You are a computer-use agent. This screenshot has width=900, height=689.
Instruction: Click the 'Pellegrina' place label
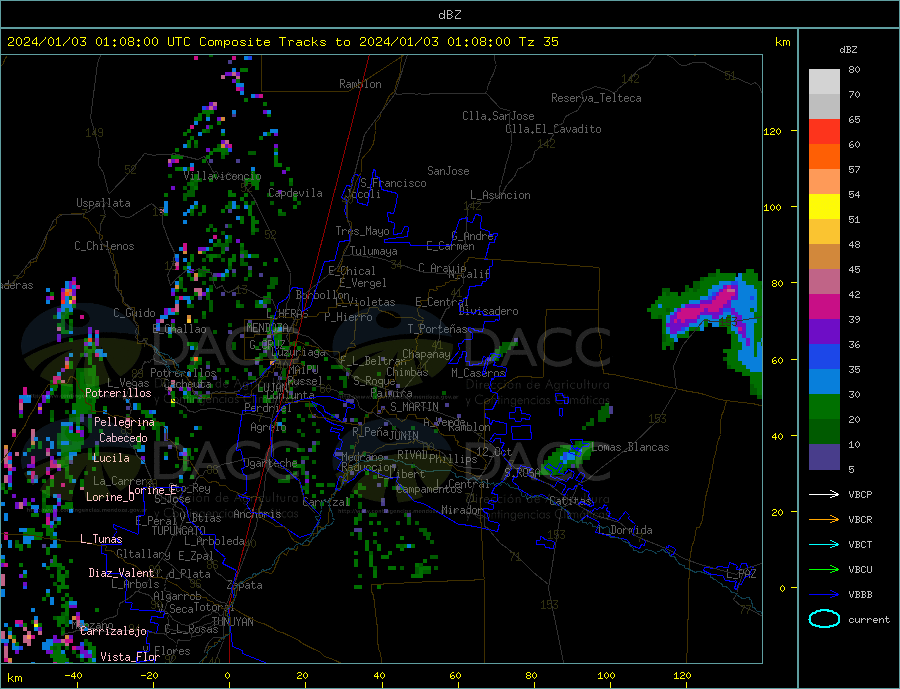click(x=125, y=422)
